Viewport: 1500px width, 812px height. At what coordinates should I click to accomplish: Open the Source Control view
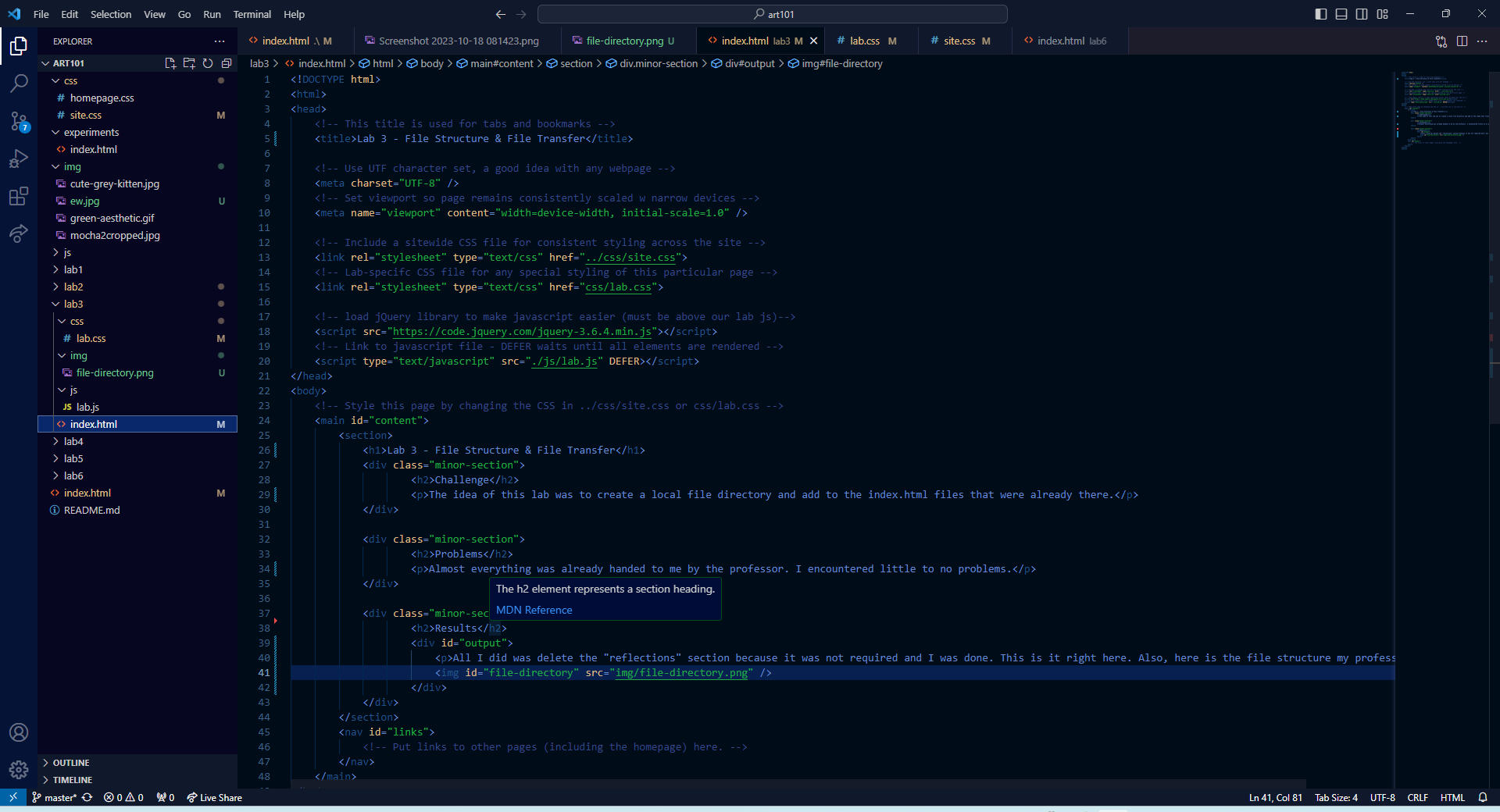click(x=19, y=121)
